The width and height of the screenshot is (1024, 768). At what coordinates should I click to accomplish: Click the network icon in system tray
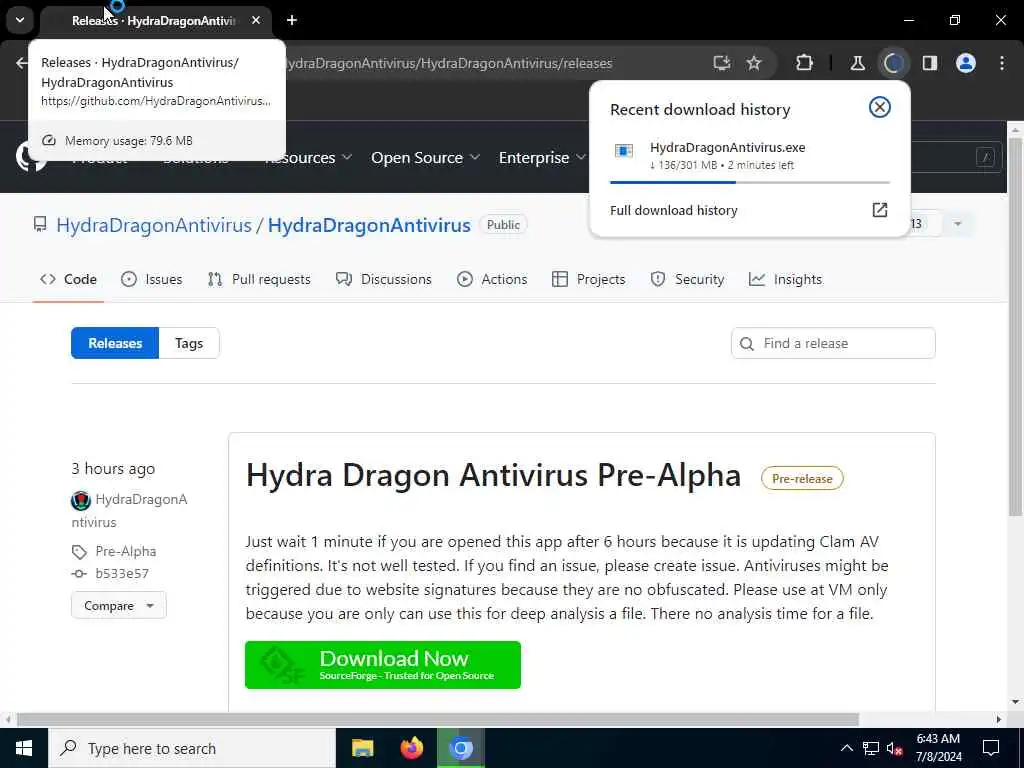click(871, 748)
